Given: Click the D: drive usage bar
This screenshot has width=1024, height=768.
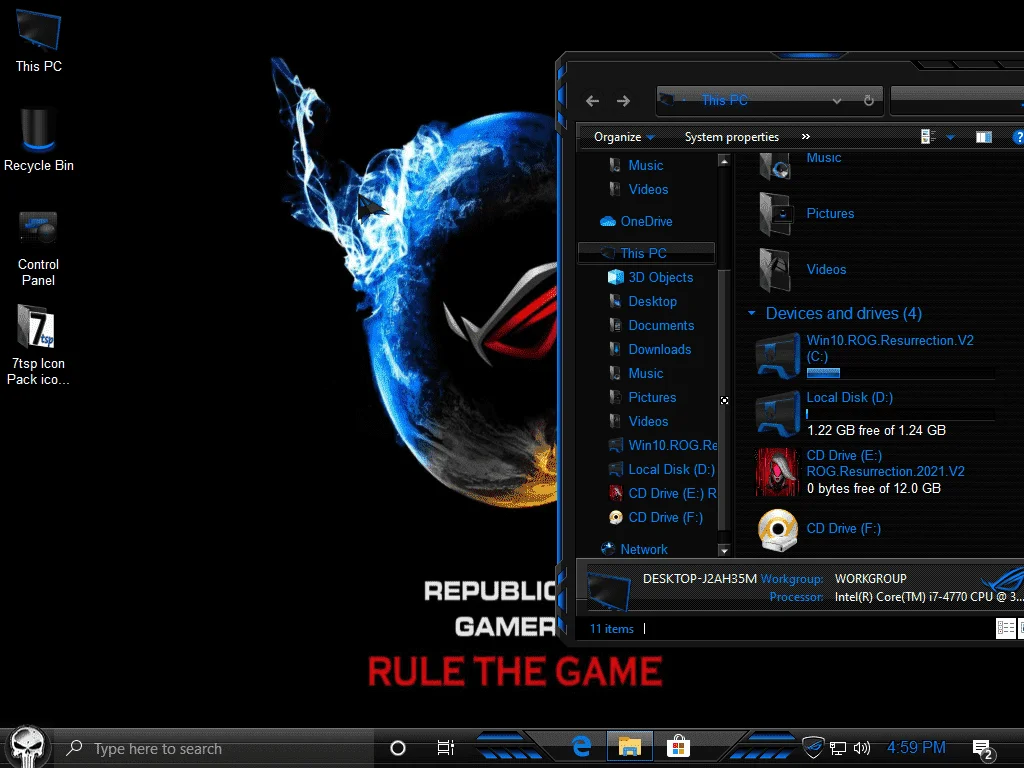Looking at the screenshot, I should (x=901, y=414).
